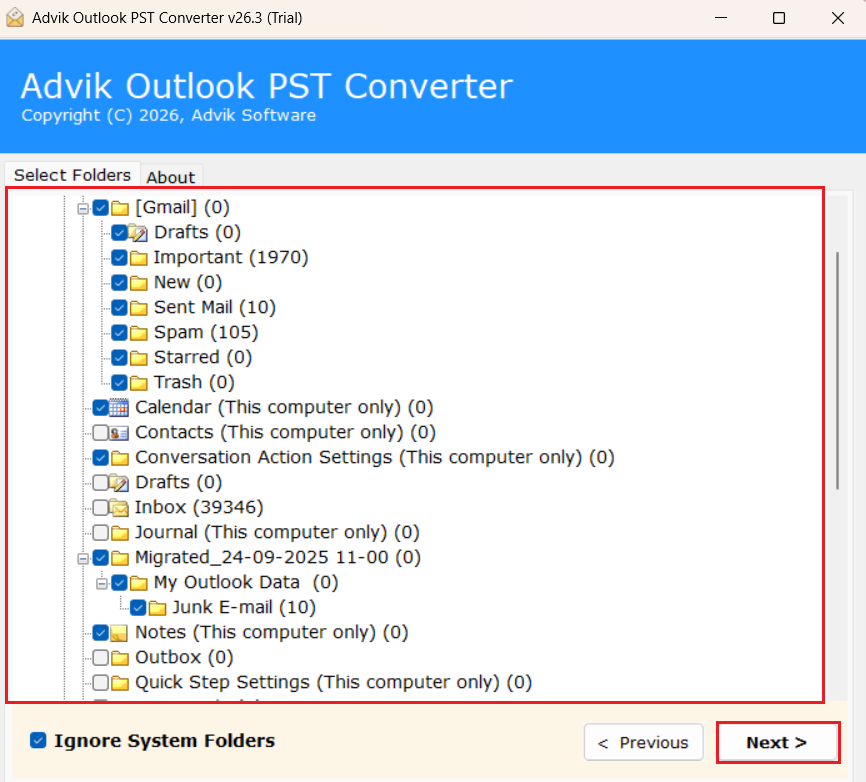The image size is (866, 782).
Task: Click the Migrated_24-09-2025 folder icon
Action: 120,558
